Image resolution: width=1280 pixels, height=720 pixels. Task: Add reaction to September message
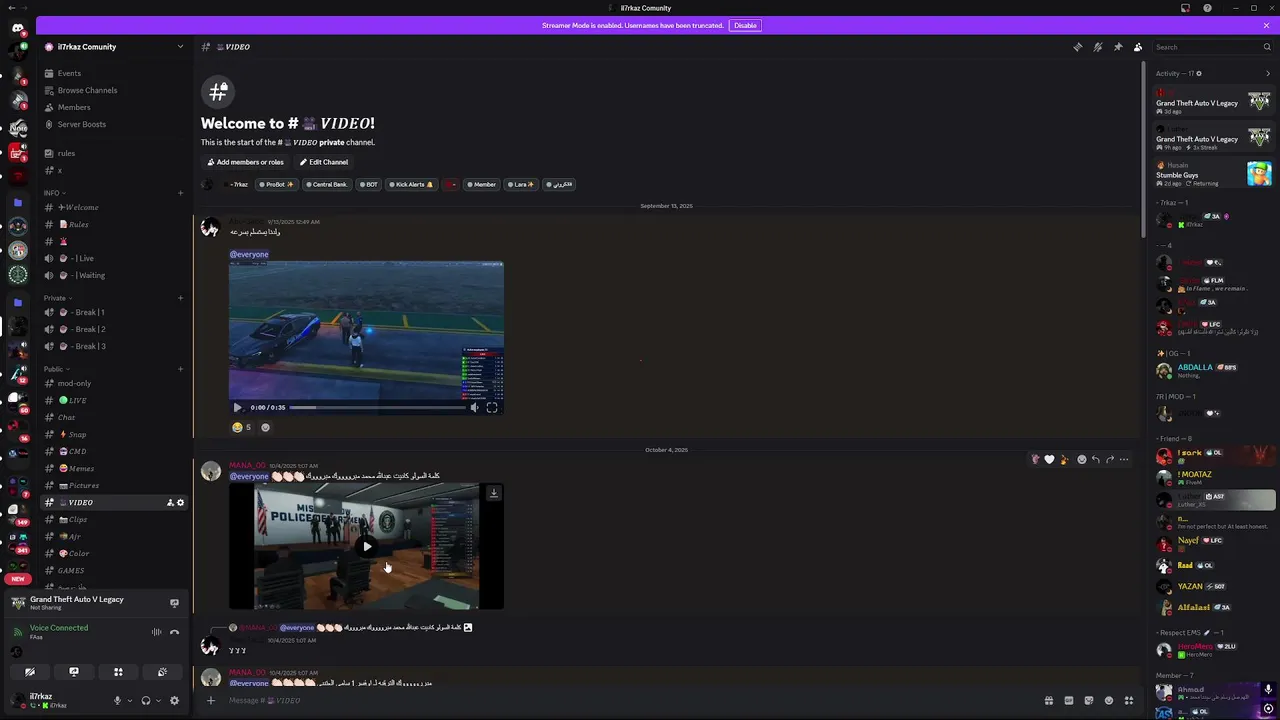[x=265, y=427]
